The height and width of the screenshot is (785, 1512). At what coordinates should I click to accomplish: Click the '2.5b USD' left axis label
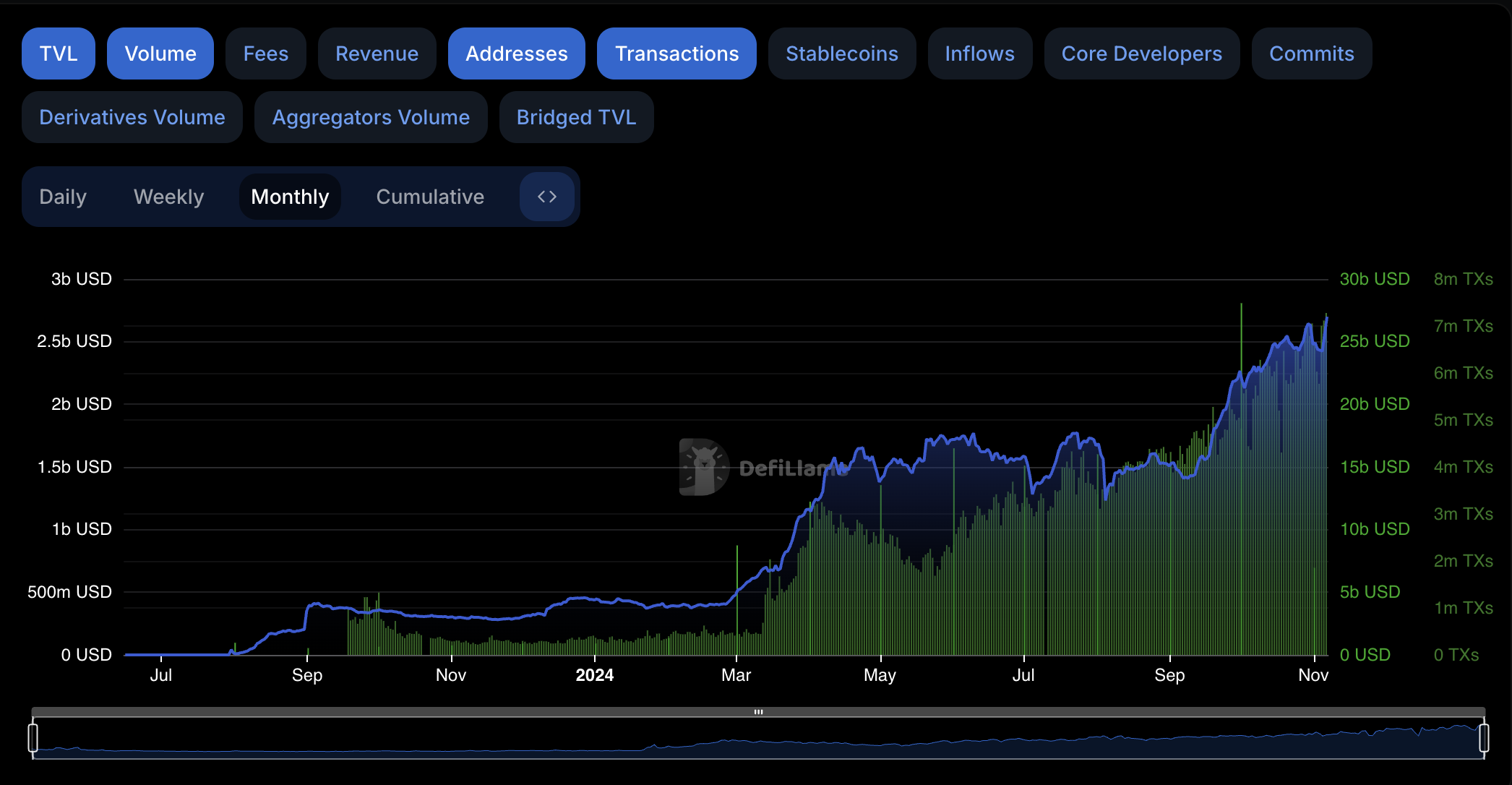[74, 341]
